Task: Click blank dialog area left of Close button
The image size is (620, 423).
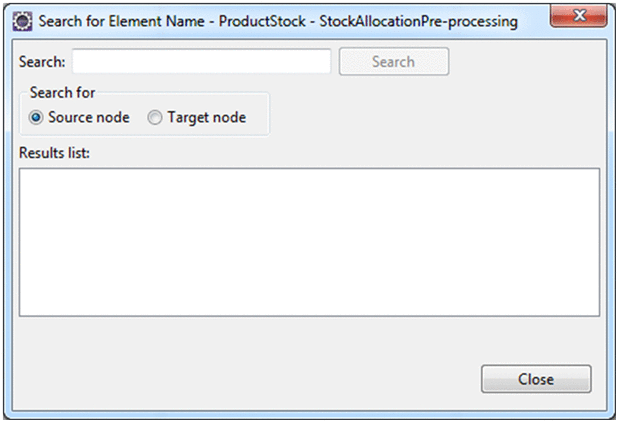Action: tap(250, 379)
